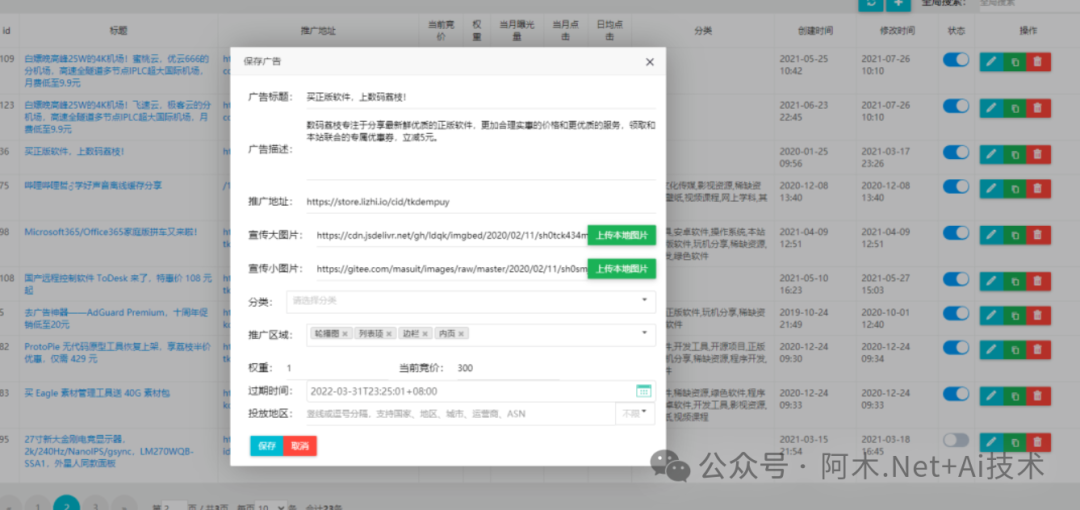Viewport: 1080px width, 510px height.
Task: Edit the Microsoft365 ad row 98
Action: 991,234
